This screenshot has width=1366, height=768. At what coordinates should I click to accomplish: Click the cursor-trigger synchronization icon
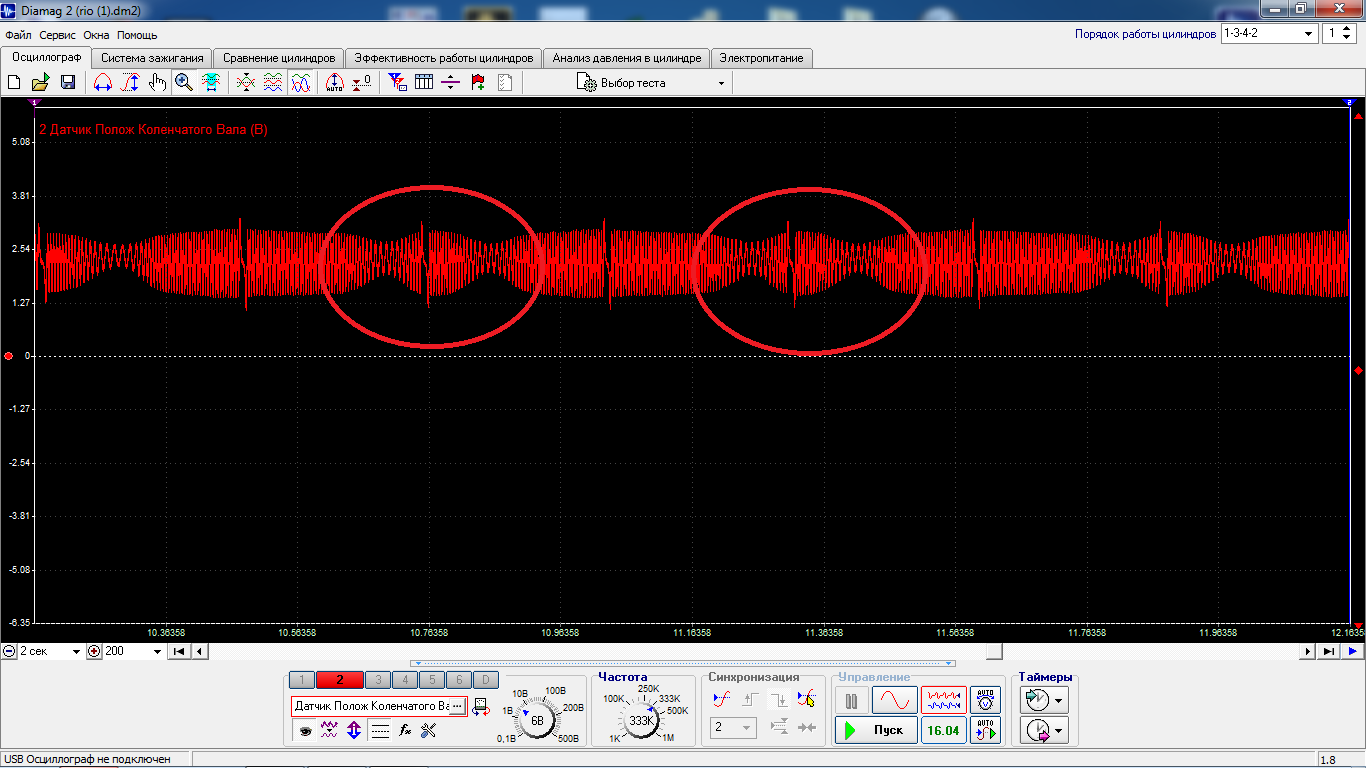(806, 699)
